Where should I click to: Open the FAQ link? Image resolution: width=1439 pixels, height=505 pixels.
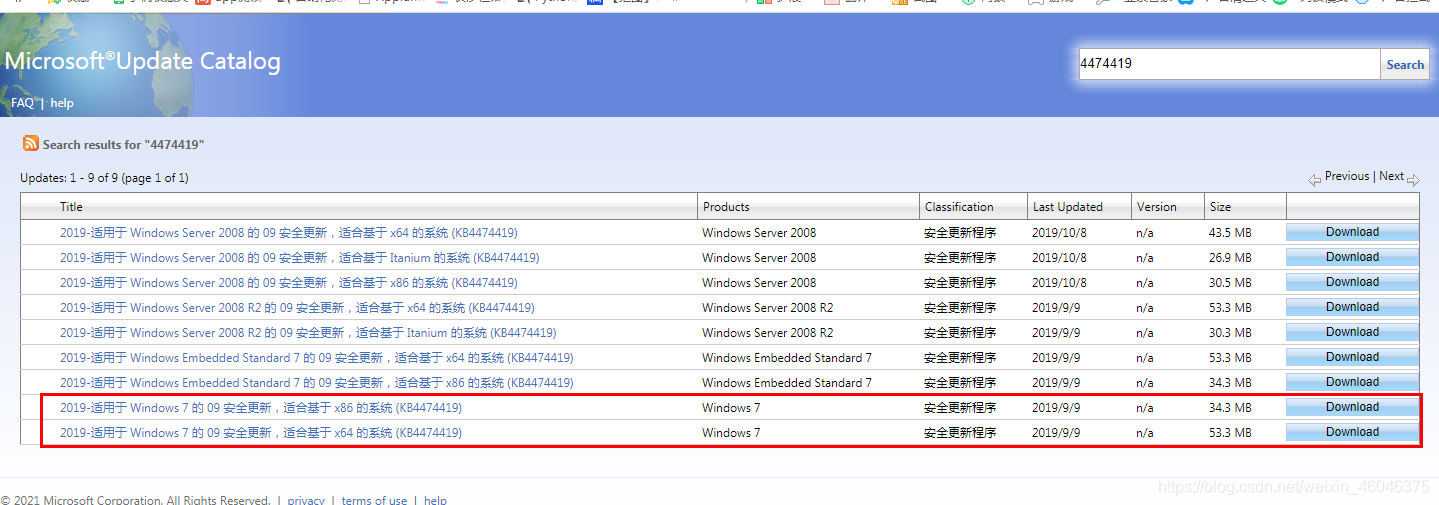click(22, 103)
